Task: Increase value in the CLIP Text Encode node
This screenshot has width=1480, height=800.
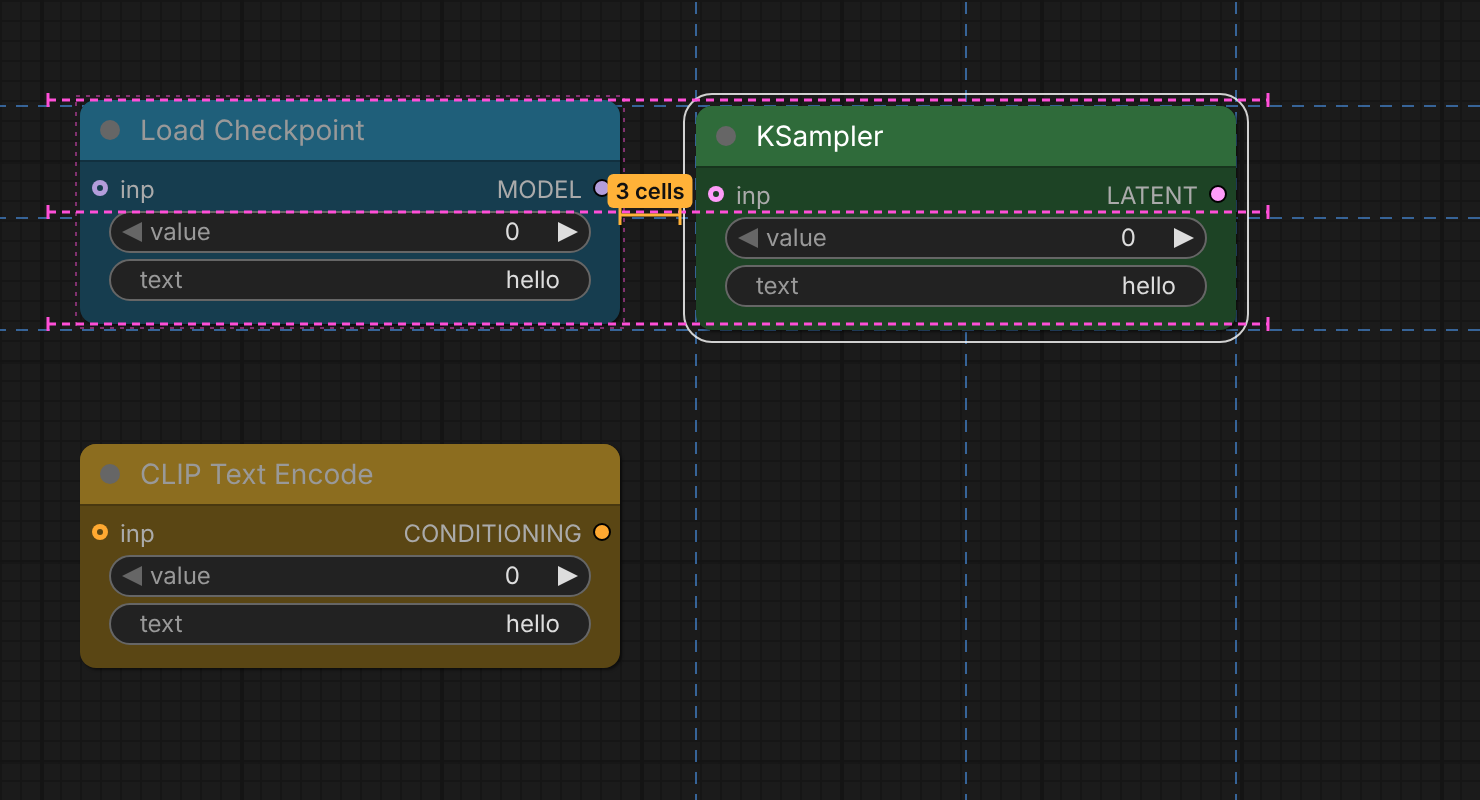Action: click(x=567, y=576)
